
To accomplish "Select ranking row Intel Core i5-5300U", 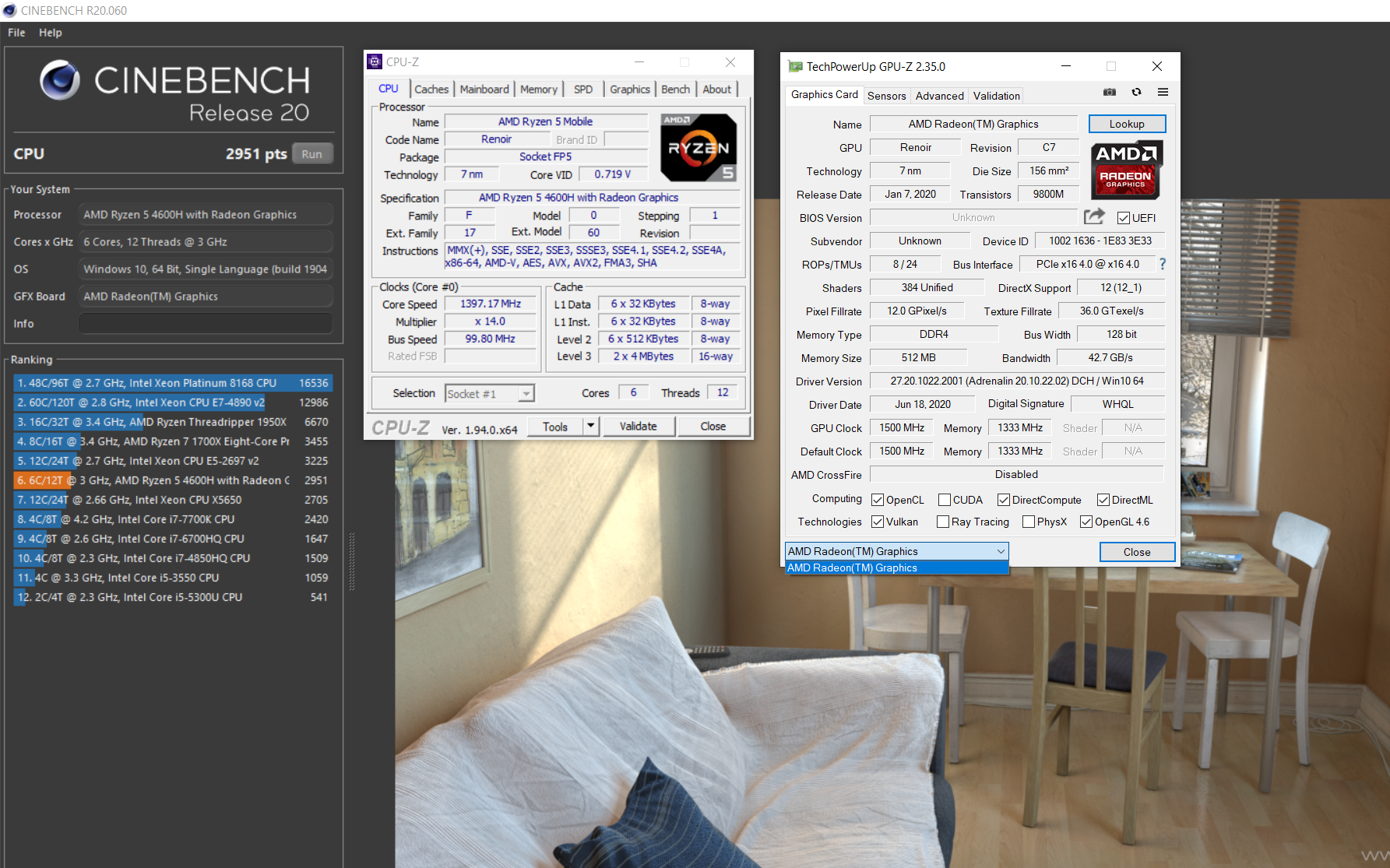I will pos(173,597).
